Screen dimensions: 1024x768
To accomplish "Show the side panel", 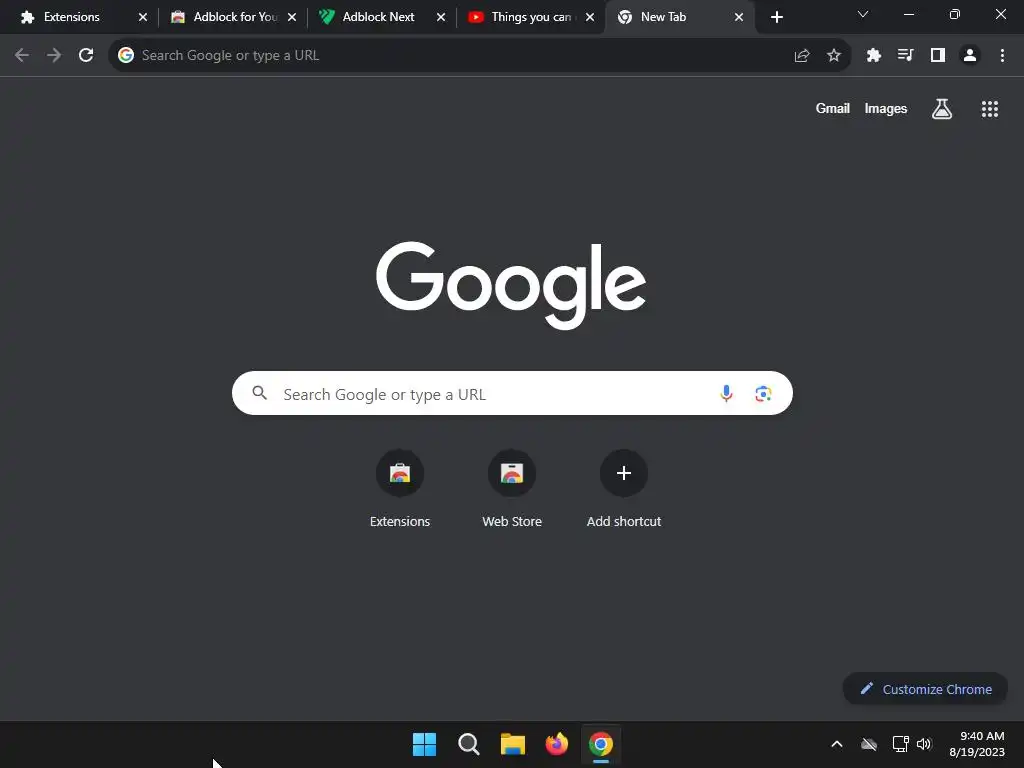I will pos(938,56).
